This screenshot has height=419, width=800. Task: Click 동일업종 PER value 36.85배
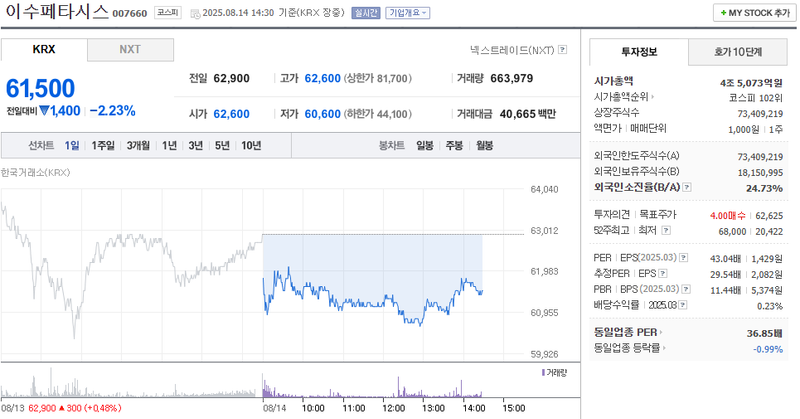point(764,334)
